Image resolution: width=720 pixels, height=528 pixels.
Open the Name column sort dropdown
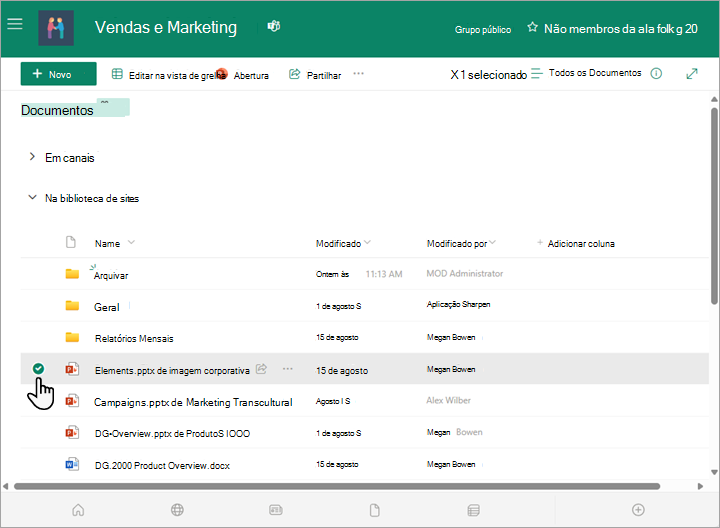click(131, 242)
